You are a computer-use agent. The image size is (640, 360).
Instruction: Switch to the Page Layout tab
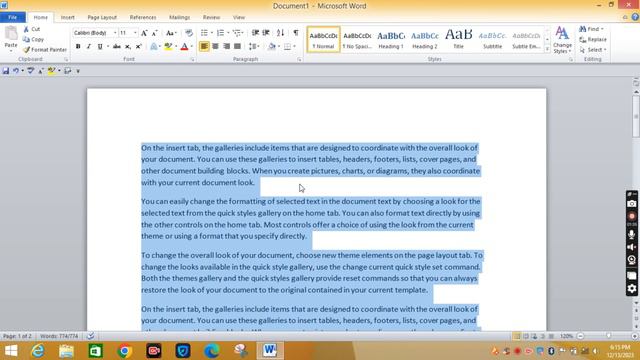(x=102, y=17)
